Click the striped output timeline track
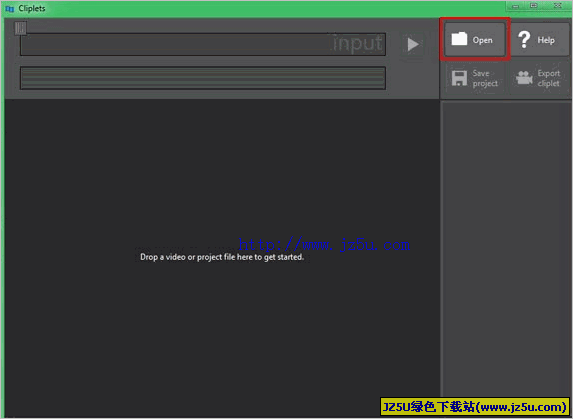 (x=203, y=78)
